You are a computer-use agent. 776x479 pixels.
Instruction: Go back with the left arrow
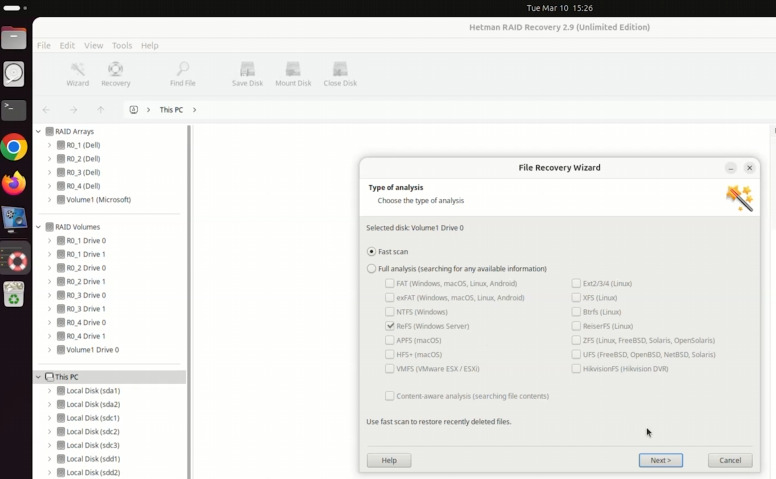pyautogui.click(x=46, y=110)
